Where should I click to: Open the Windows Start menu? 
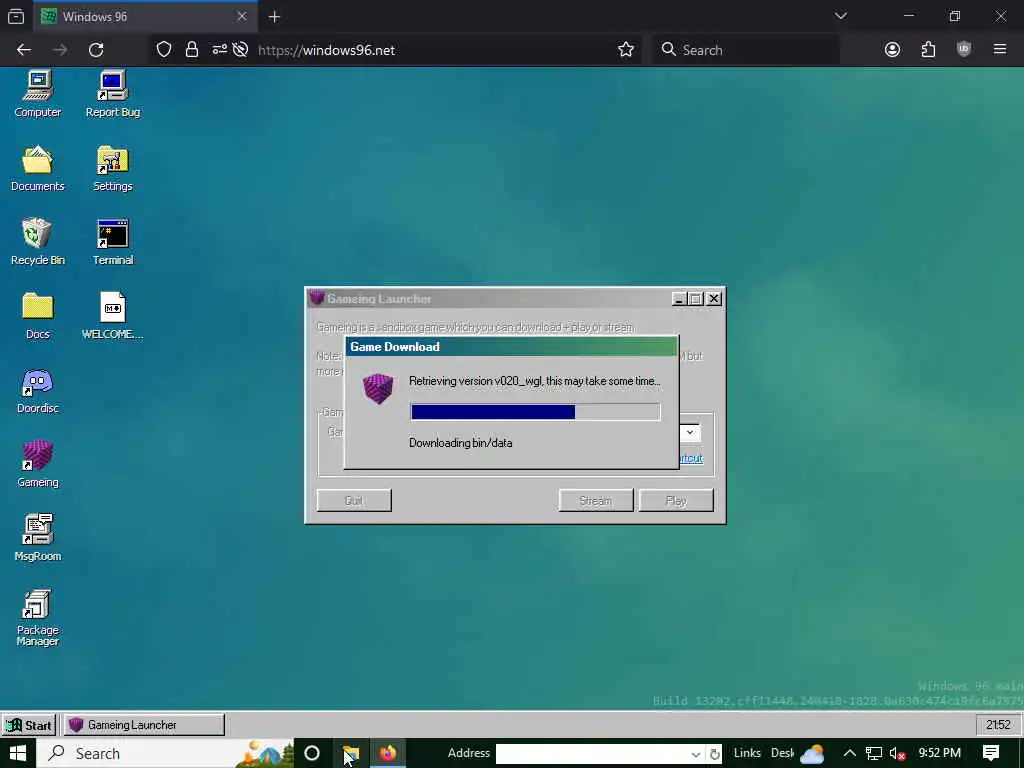point(18,754)
